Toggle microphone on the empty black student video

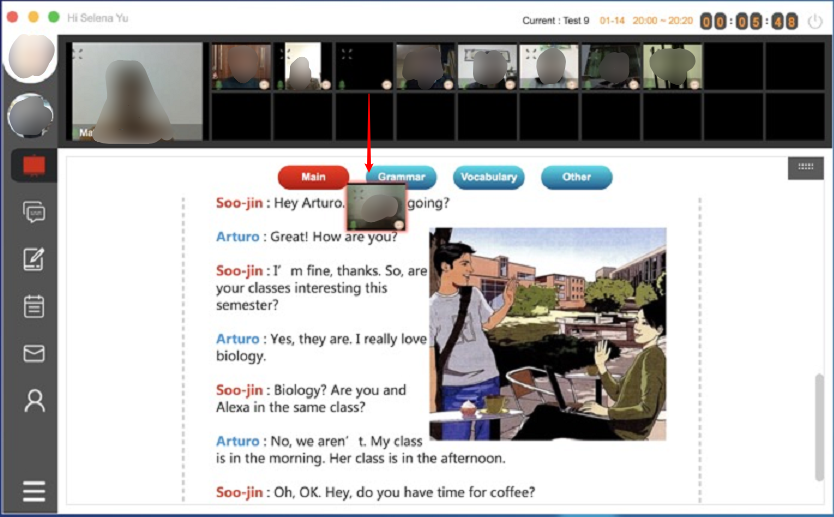341,85
